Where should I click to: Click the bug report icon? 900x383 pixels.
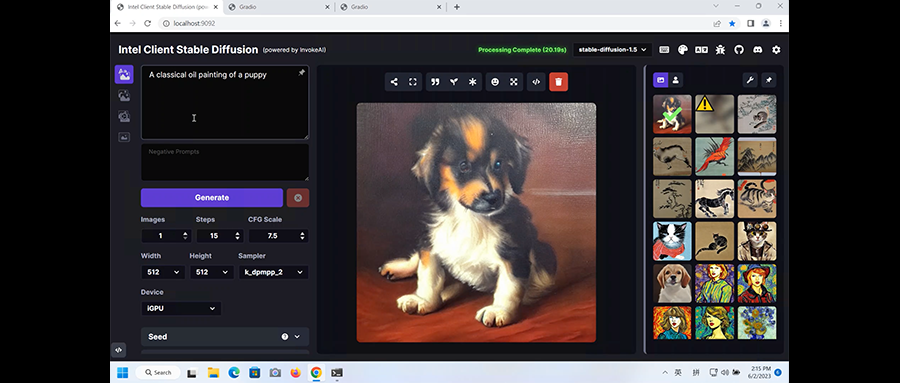pyautogui.click(x=720, y=50)
